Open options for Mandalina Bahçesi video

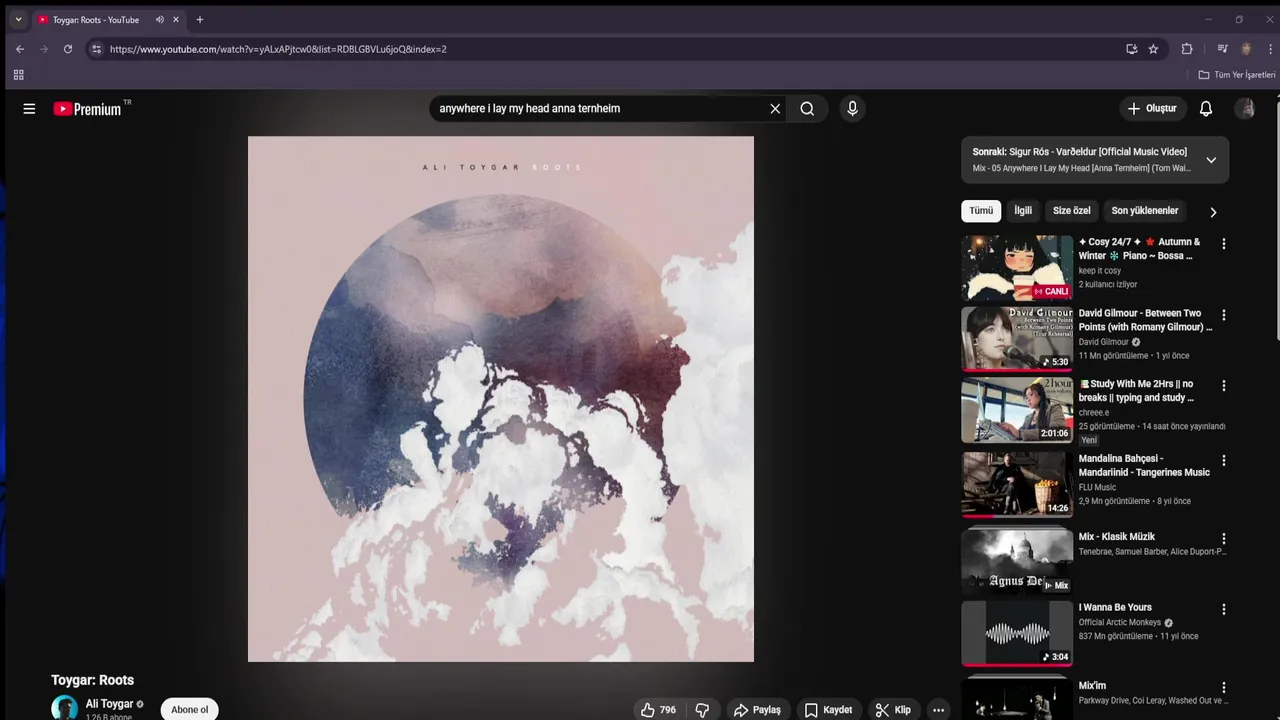point(1223,461)
